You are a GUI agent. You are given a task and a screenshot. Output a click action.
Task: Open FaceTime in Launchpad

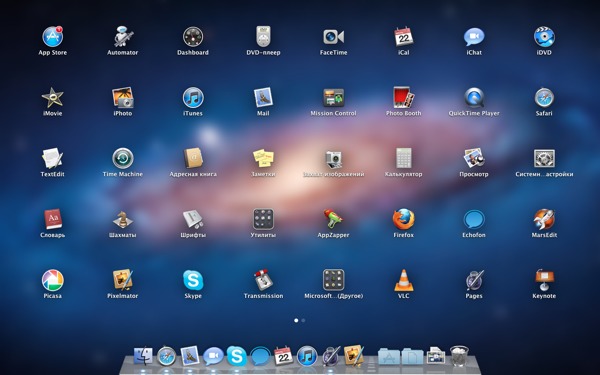coord(333,37)
